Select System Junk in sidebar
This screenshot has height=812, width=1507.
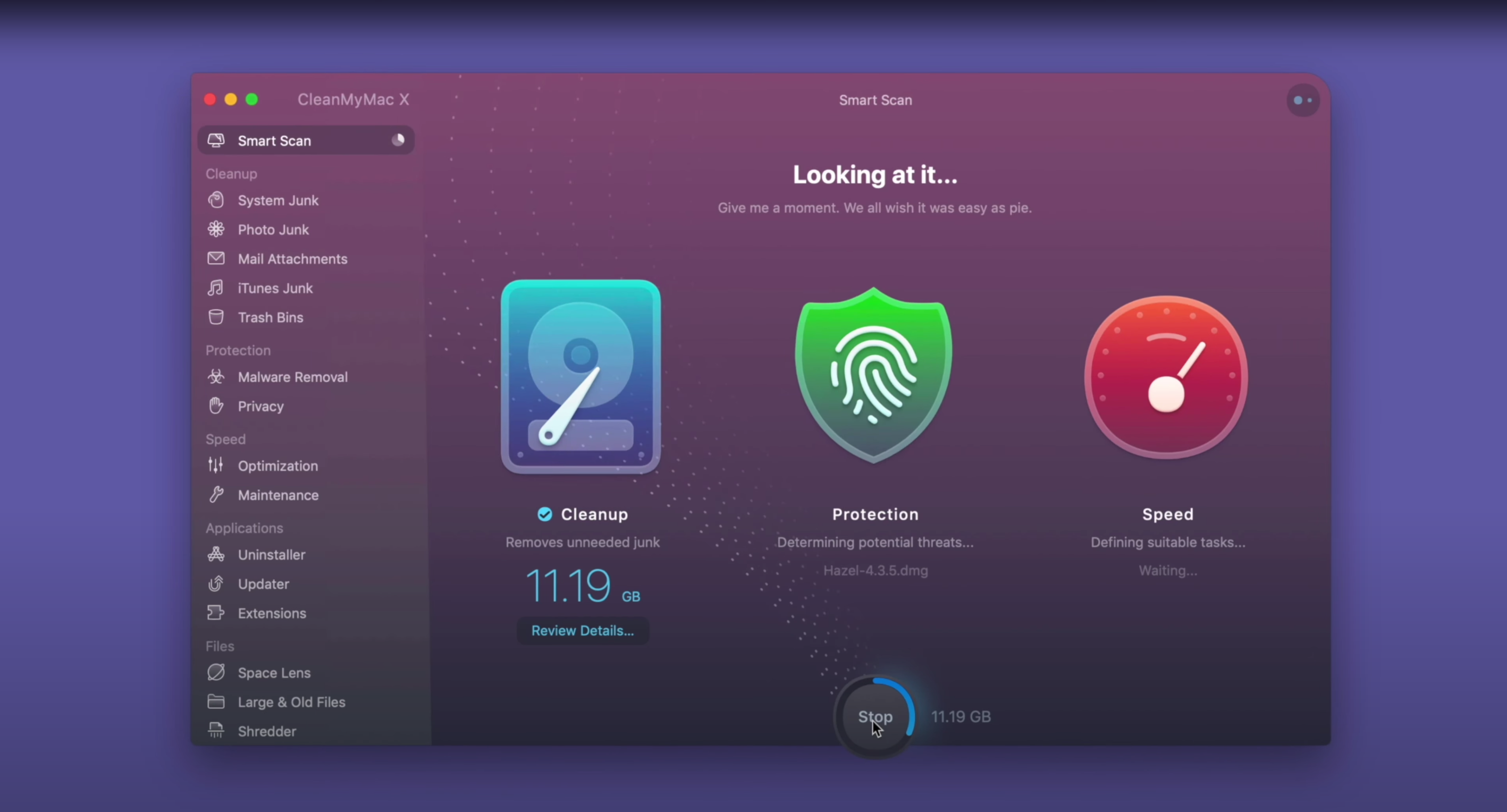(278, 200)
